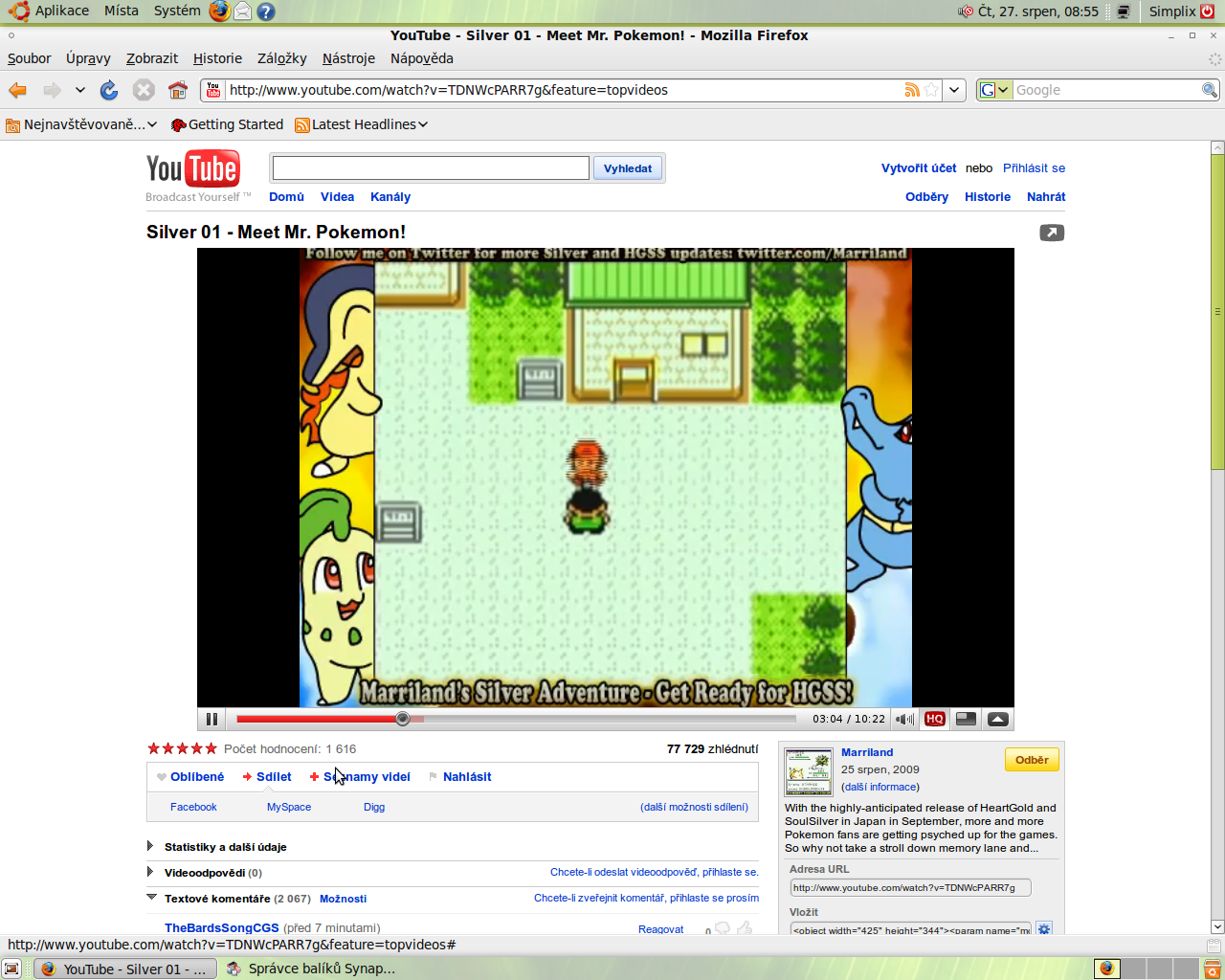Open the Nahrát upload link

pyautogui.click(x=1046, y=196)
